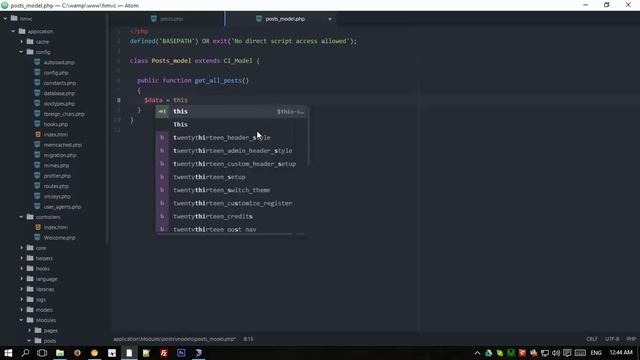Open Firefox from taskbar

[x=77, y=353]
